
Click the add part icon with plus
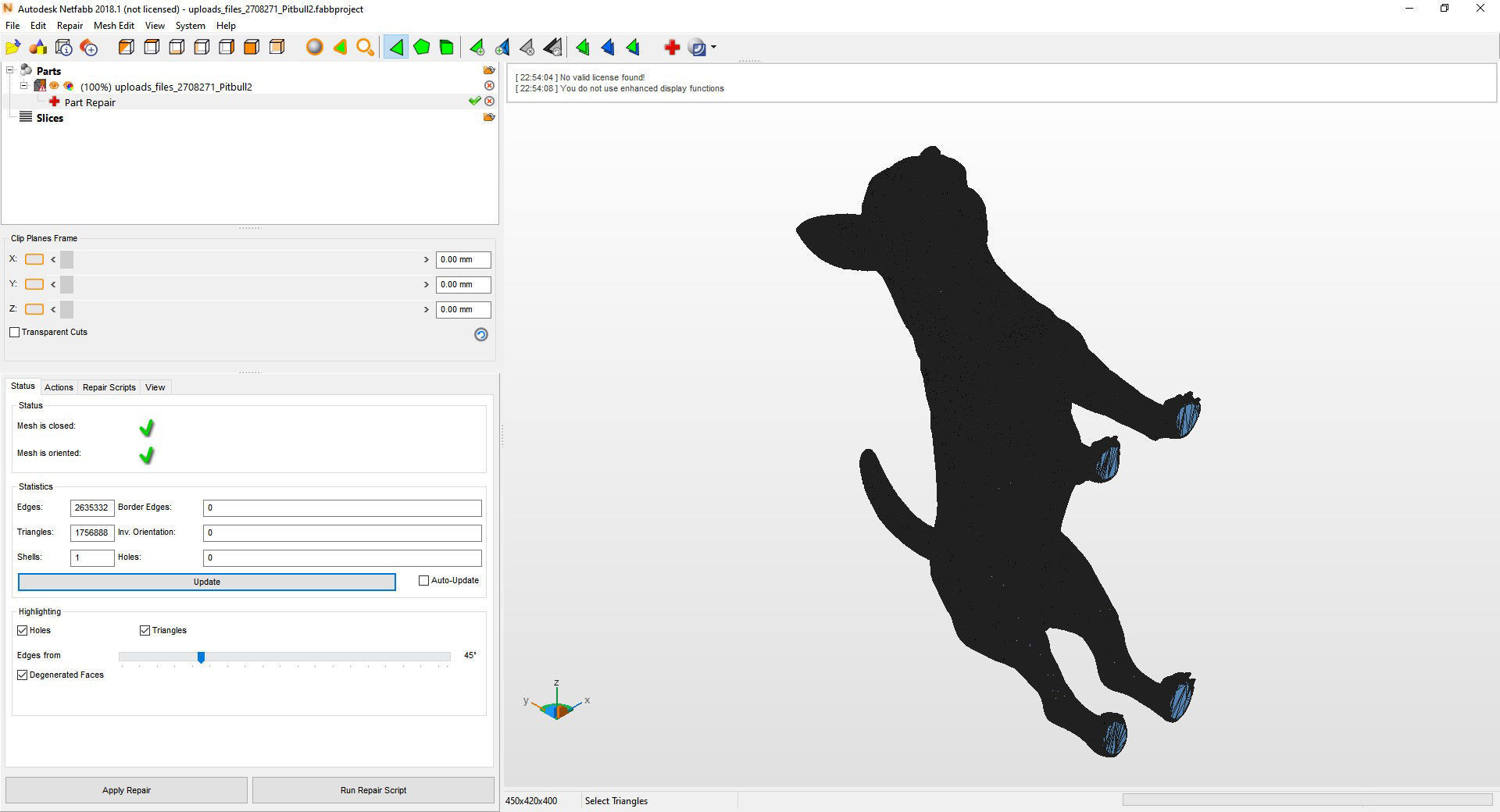(x=89, y=48)
